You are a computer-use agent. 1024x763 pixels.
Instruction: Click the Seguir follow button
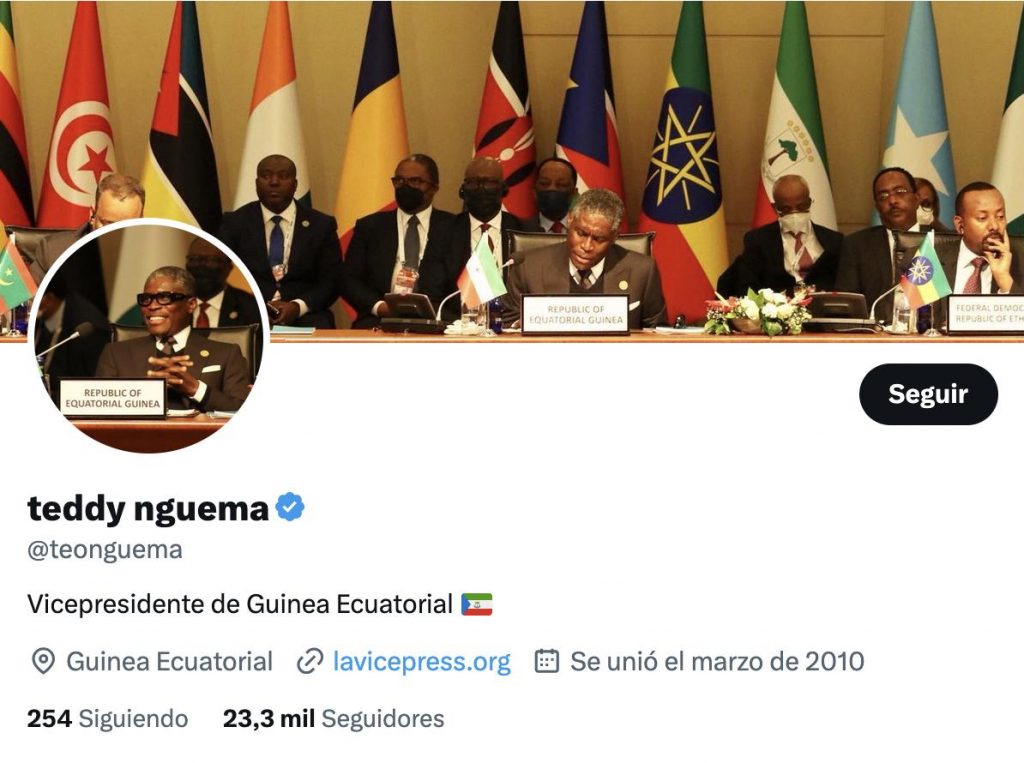pyautogui.click(x=928, y=394)
